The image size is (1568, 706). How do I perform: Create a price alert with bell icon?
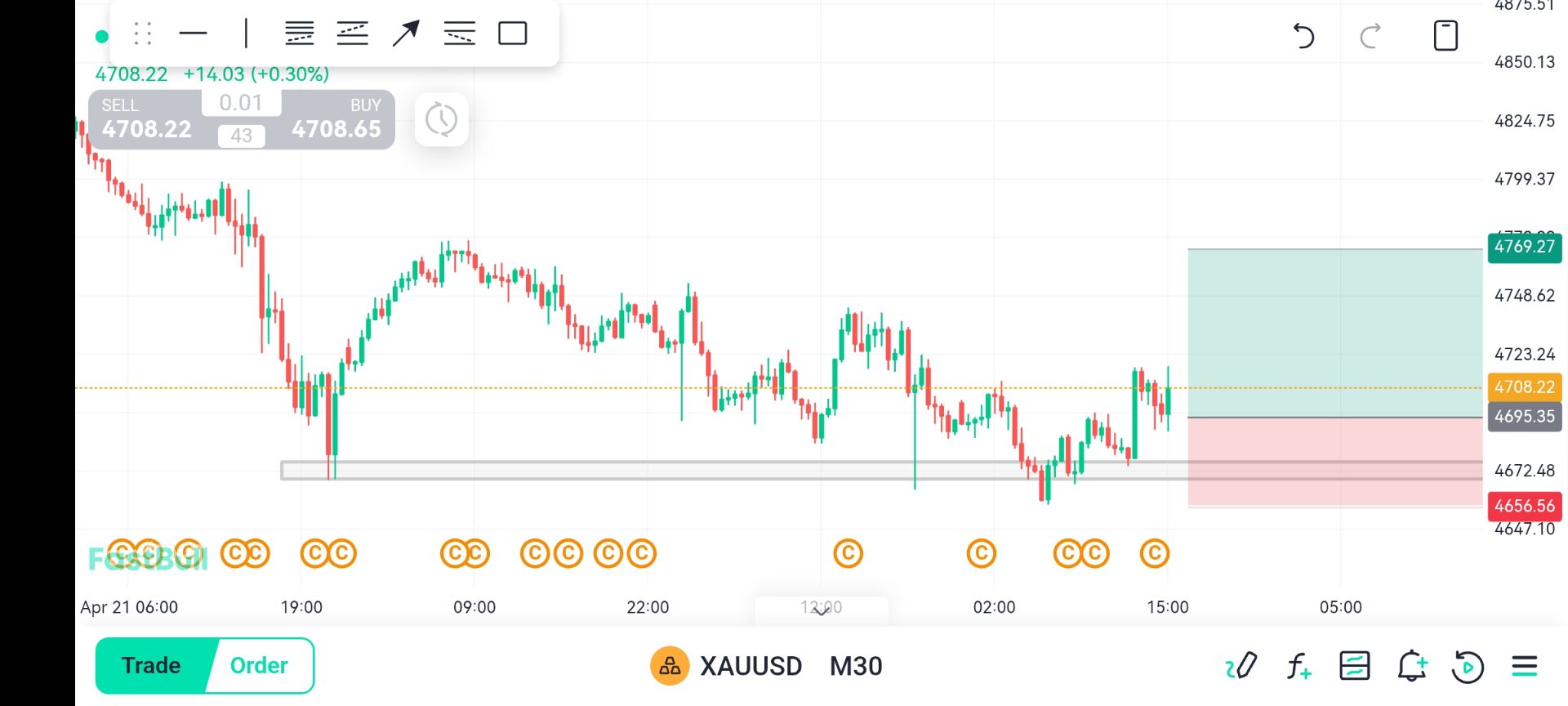(1411, 666)
